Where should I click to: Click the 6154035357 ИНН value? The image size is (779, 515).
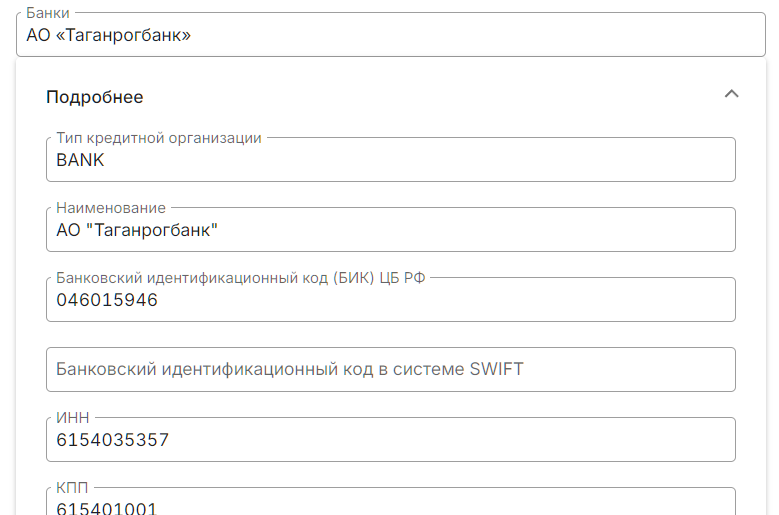pos(113,440)
